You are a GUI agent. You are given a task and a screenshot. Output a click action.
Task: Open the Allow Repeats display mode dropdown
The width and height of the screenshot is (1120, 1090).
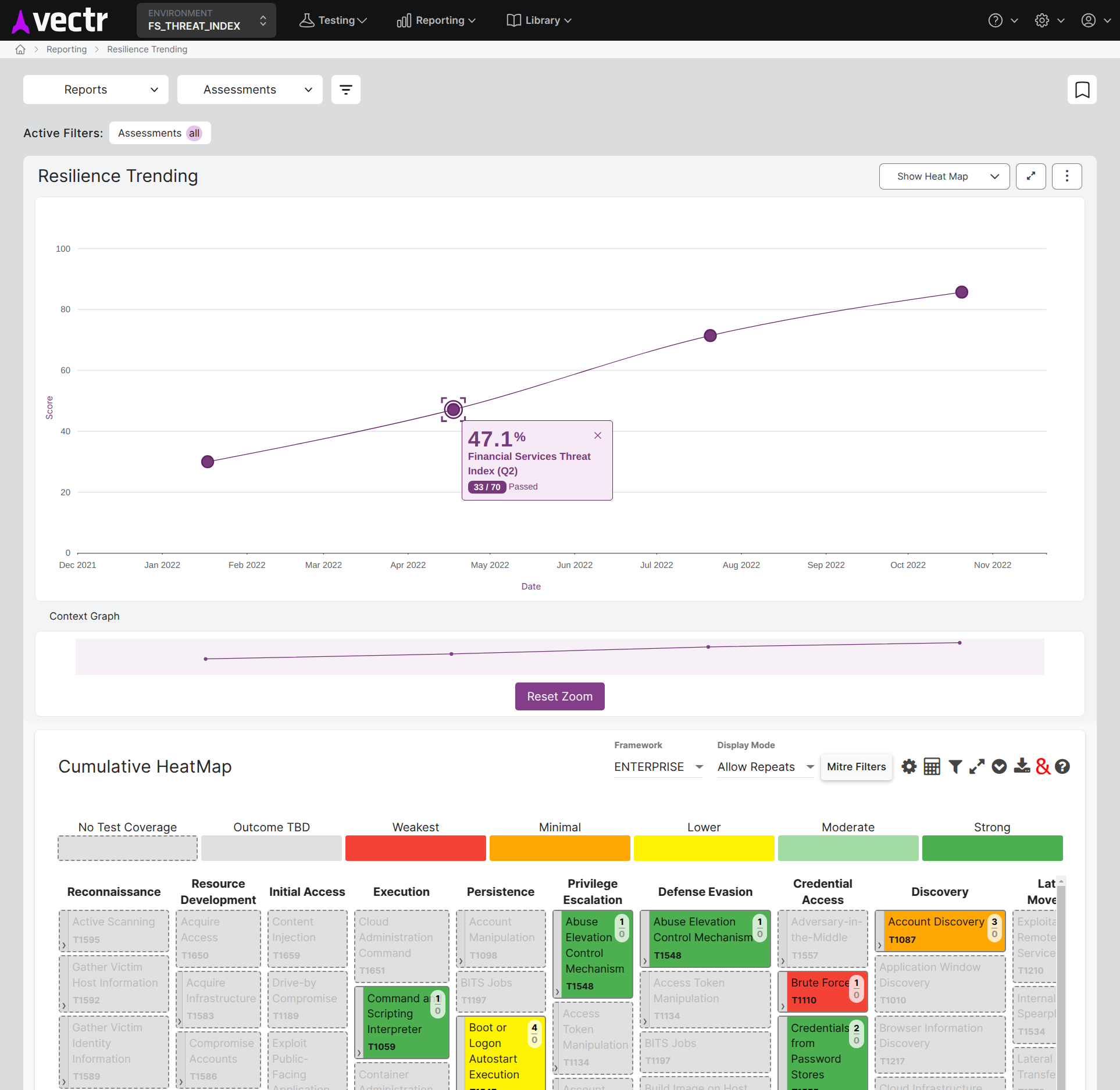pos(765,767)
